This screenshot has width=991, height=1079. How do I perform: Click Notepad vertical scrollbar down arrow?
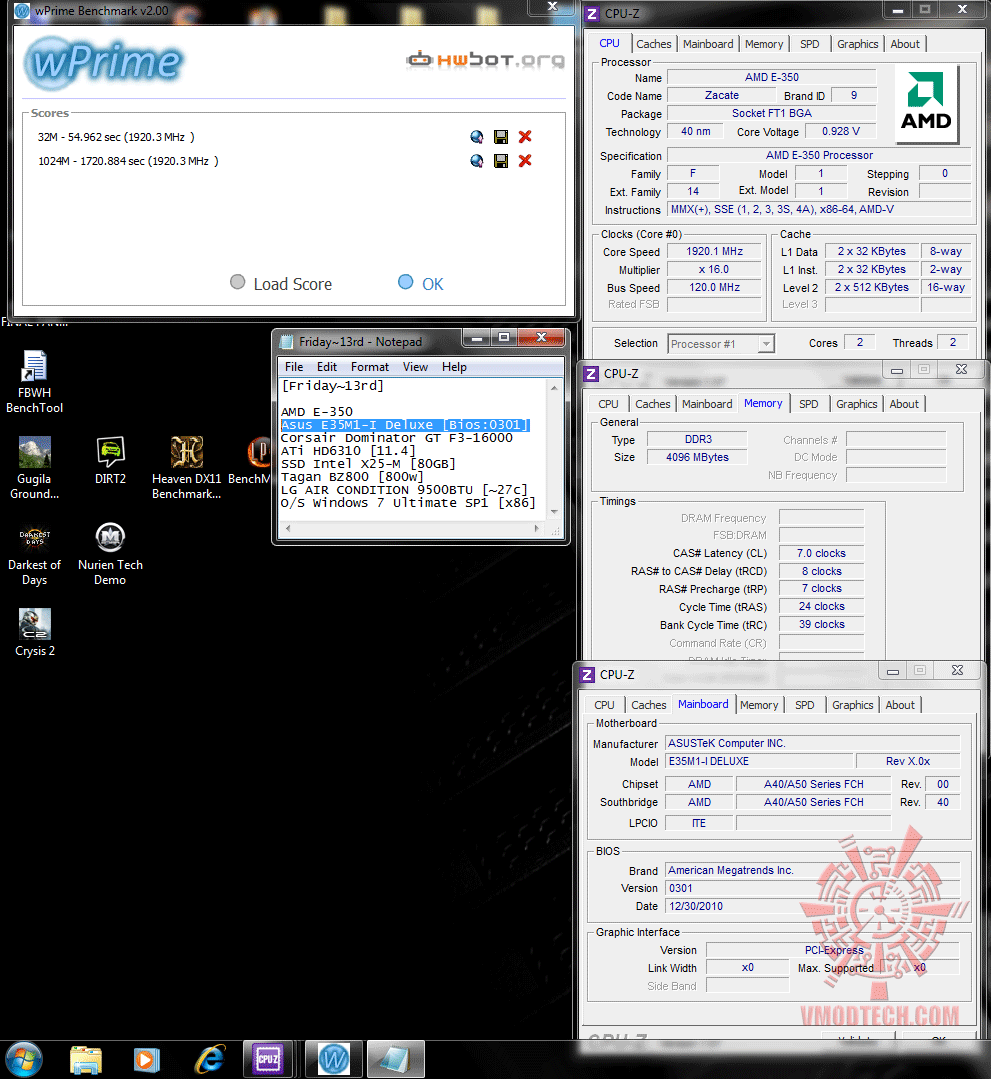click(x=555, y=511)
